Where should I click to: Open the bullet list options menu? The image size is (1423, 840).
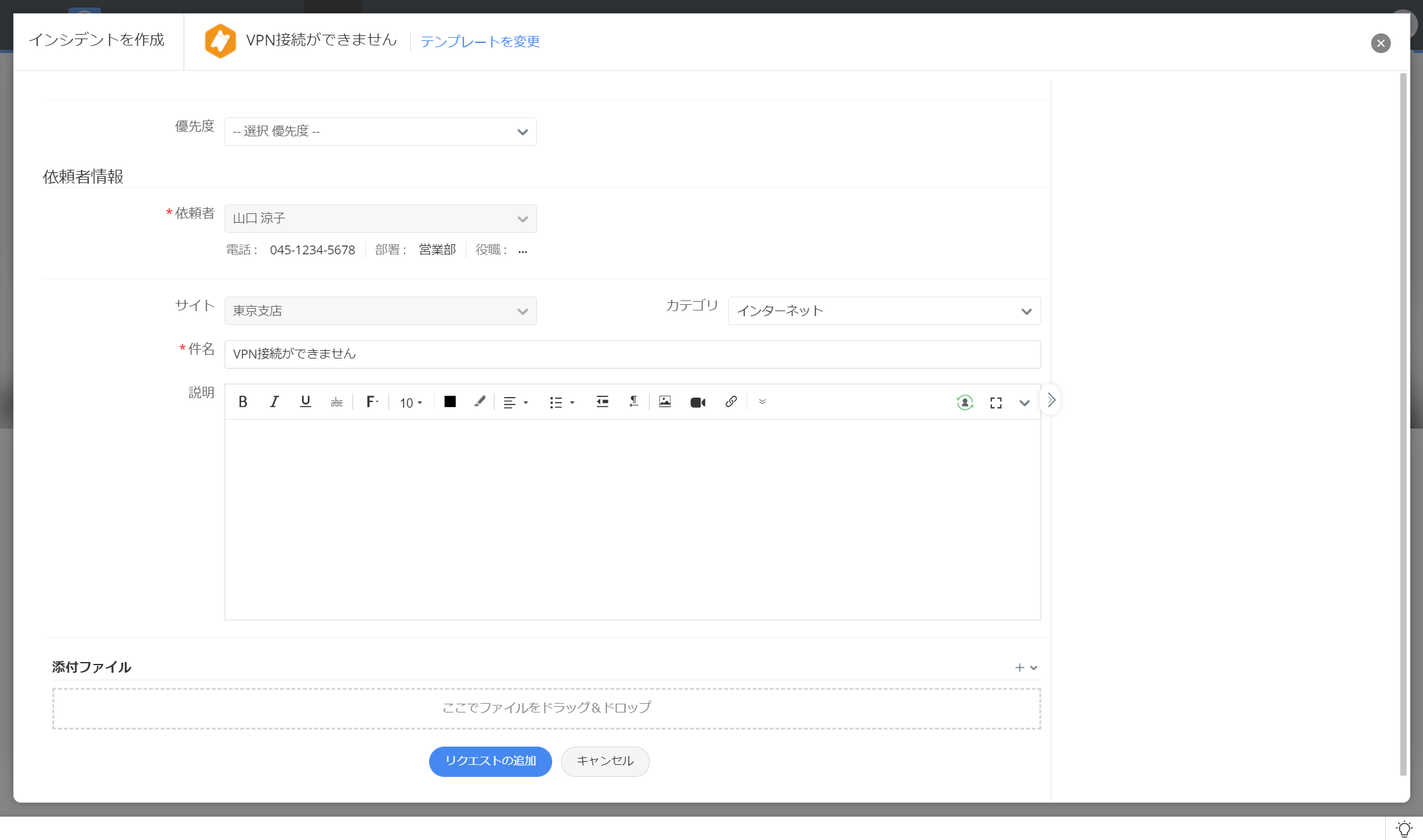[562, 403]
